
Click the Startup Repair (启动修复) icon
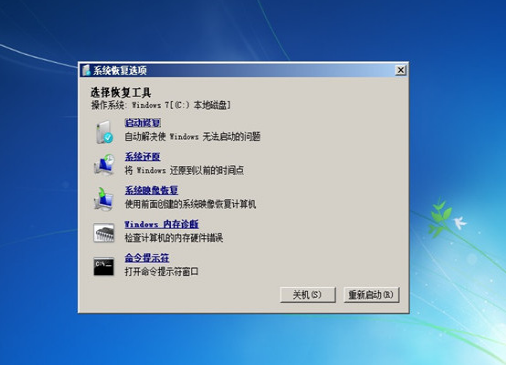coord(104,132)
